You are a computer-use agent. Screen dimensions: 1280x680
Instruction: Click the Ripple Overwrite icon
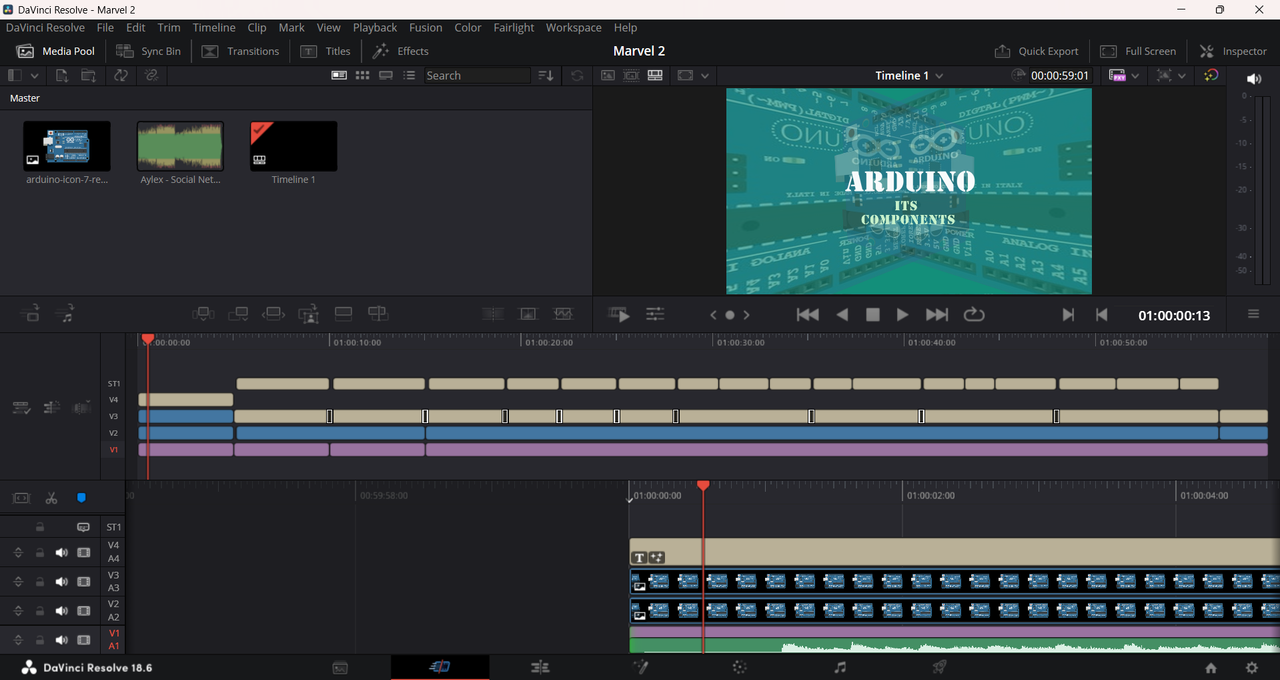[x=273, y=314]
